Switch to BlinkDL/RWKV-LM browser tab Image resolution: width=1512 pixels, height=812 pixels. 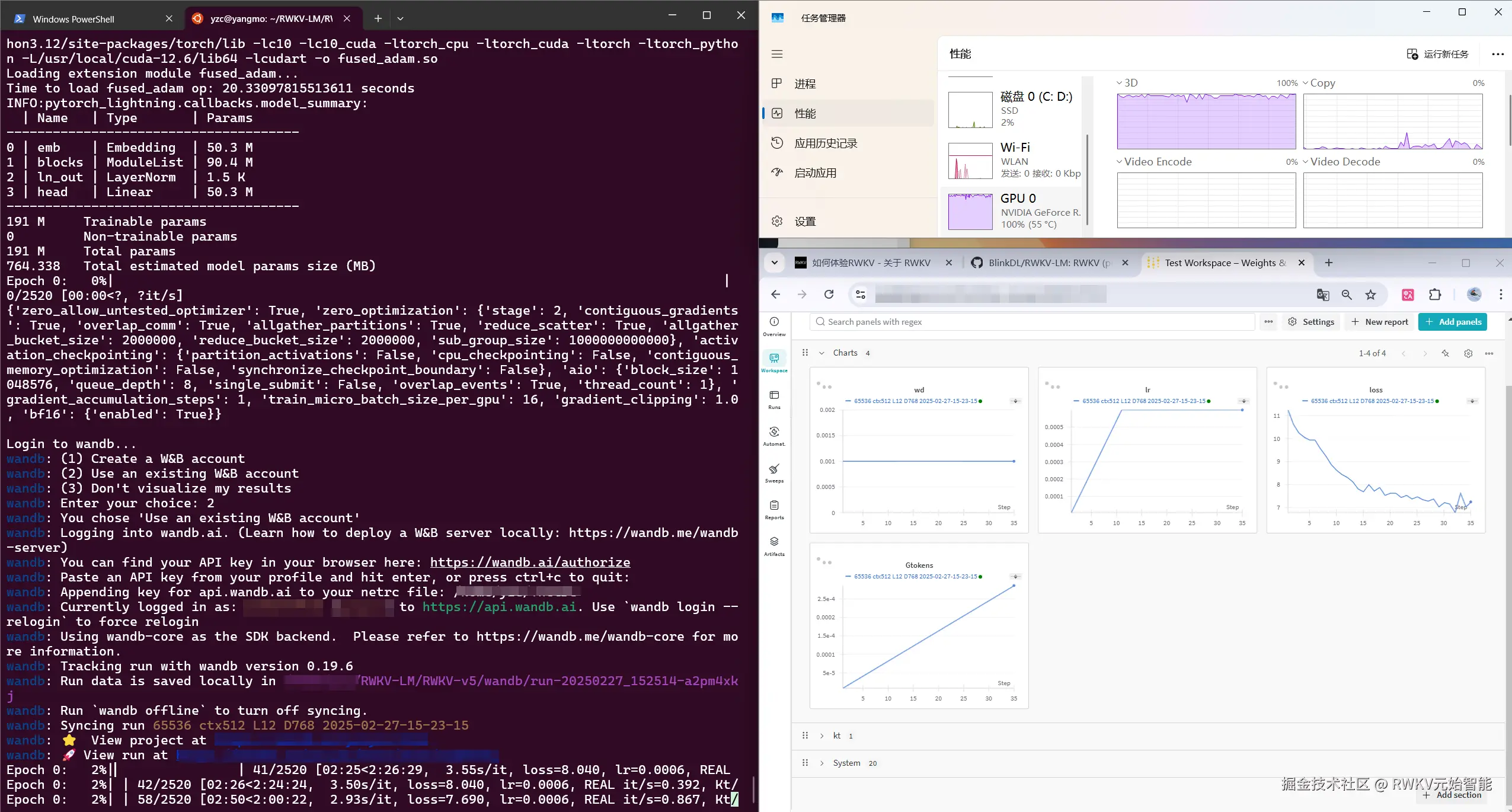(1043, 263)
